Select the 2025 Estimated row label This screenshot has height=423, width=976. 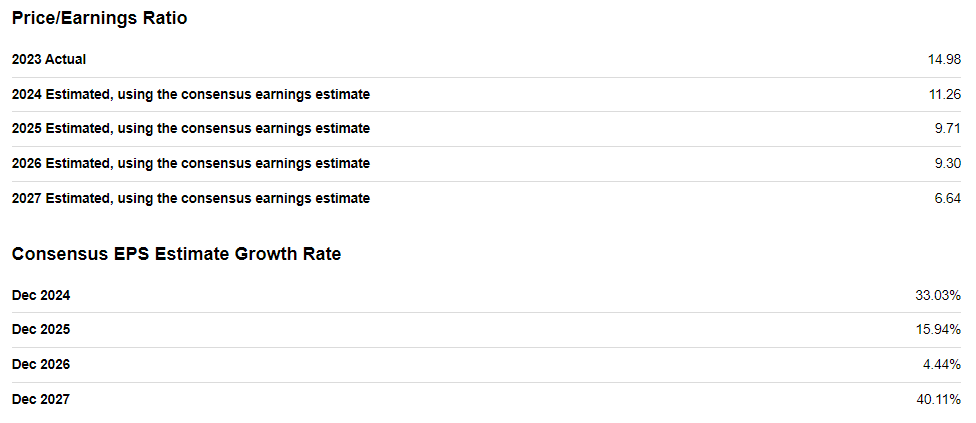click(190, 128)
